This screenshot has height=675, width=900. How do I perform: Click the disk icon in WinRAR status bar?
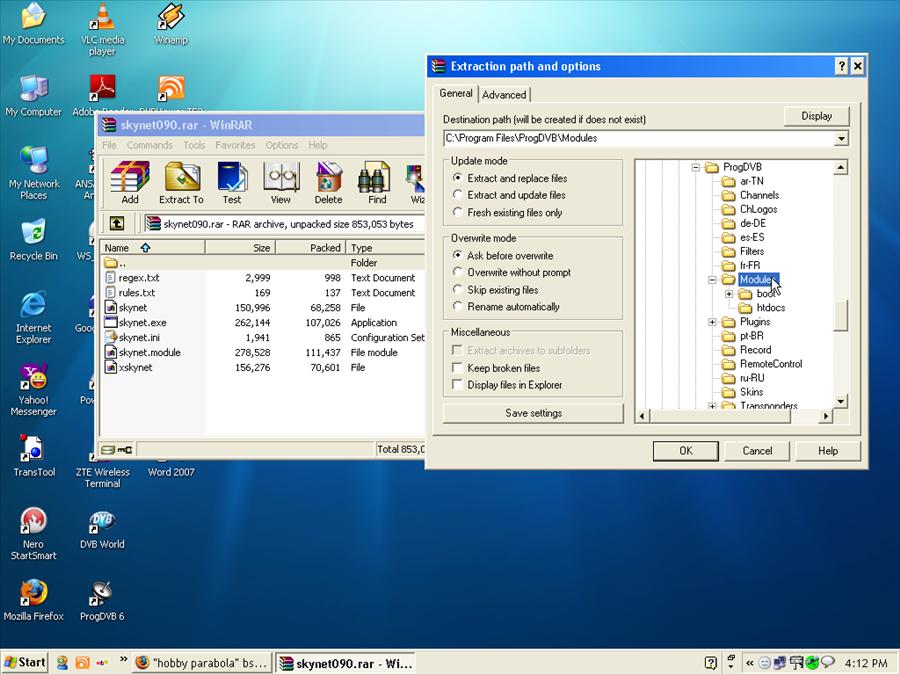pyautogui.click(x=108, y=449)
